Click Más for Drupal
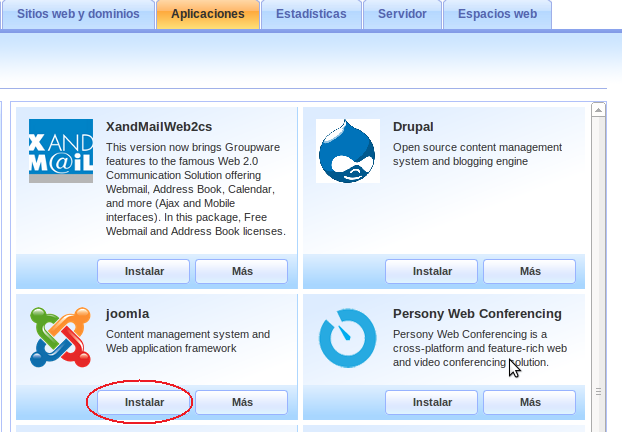Viewport: 622px width, 432px height. click(x=530, y=271)
